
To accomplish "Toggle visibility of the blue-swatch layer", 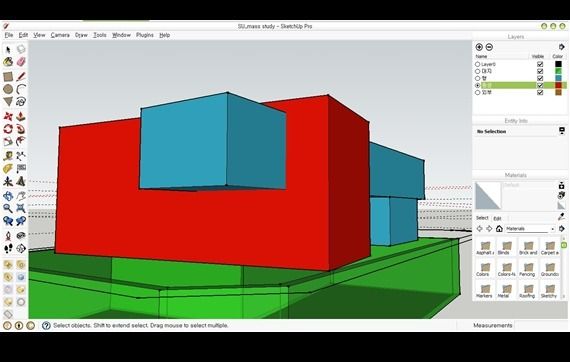I will (x=540, y=78).
